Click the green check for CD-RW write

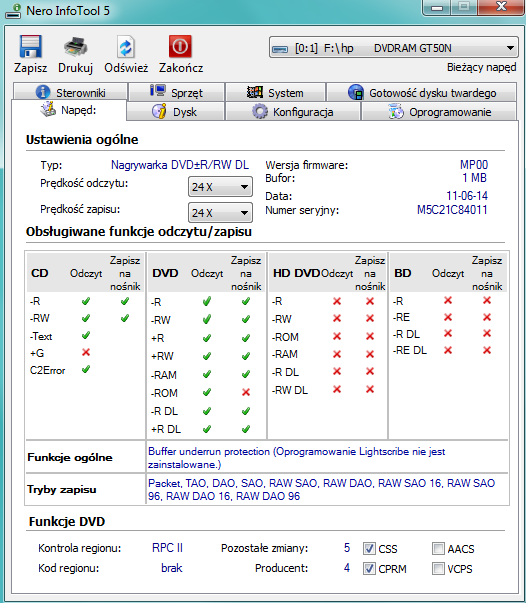[x=125, y=318]
